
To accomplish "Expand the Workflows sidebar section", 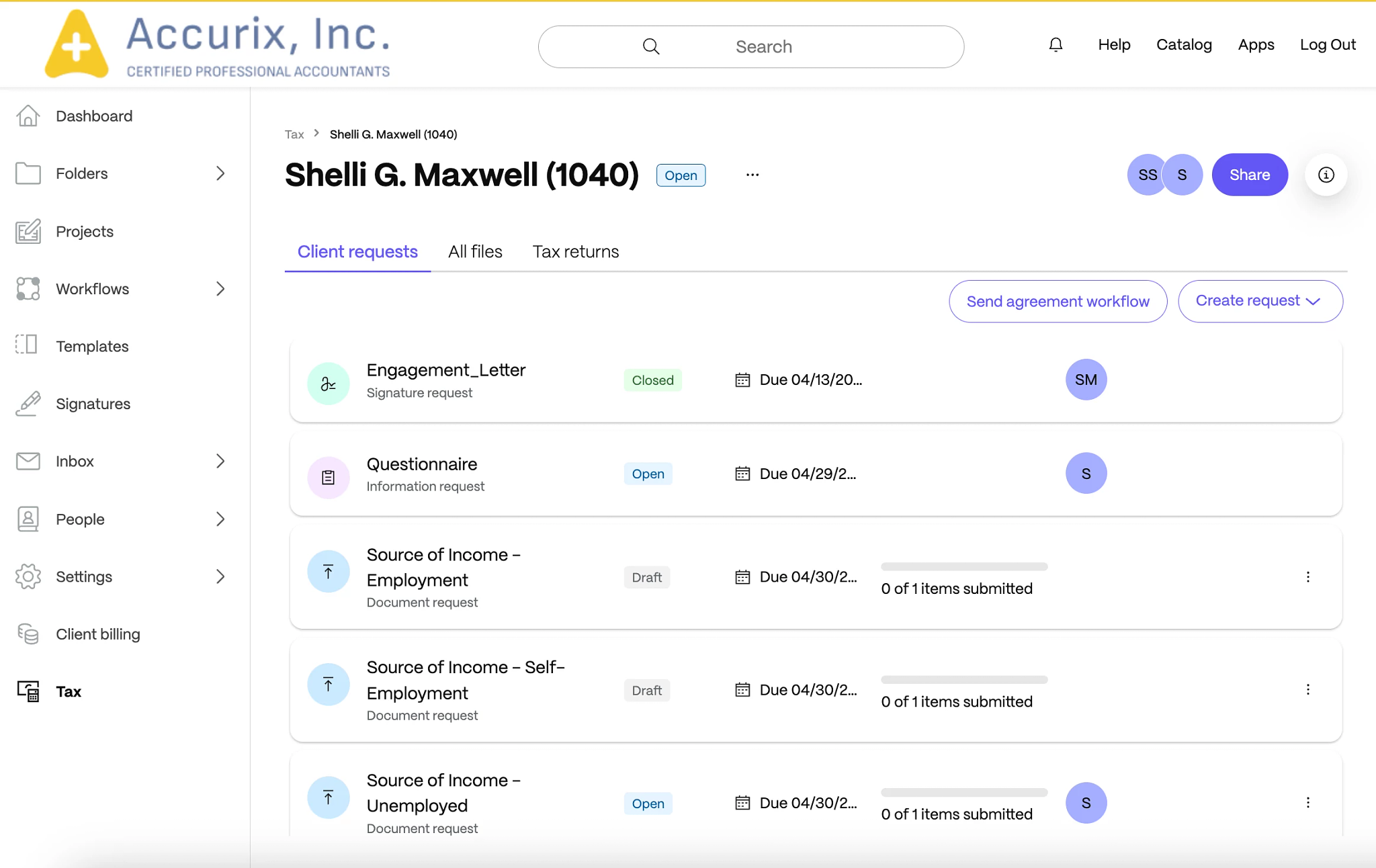I will 220,289.
